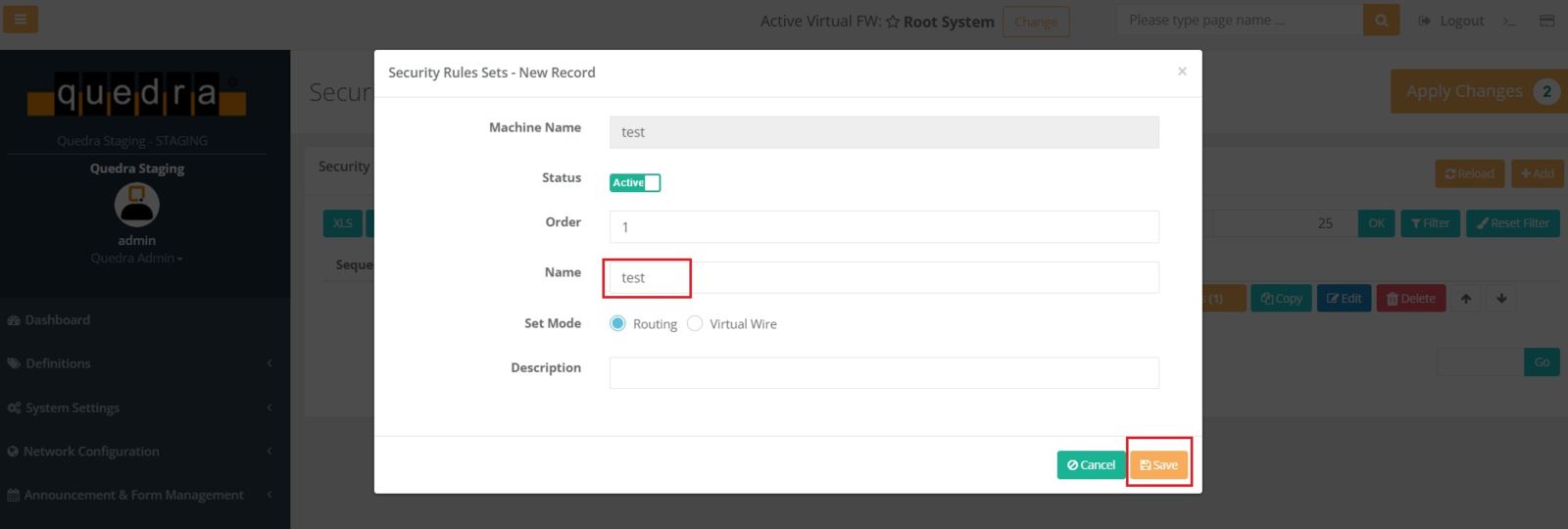
Task: Click the admin user avatar
Action: 136,205
